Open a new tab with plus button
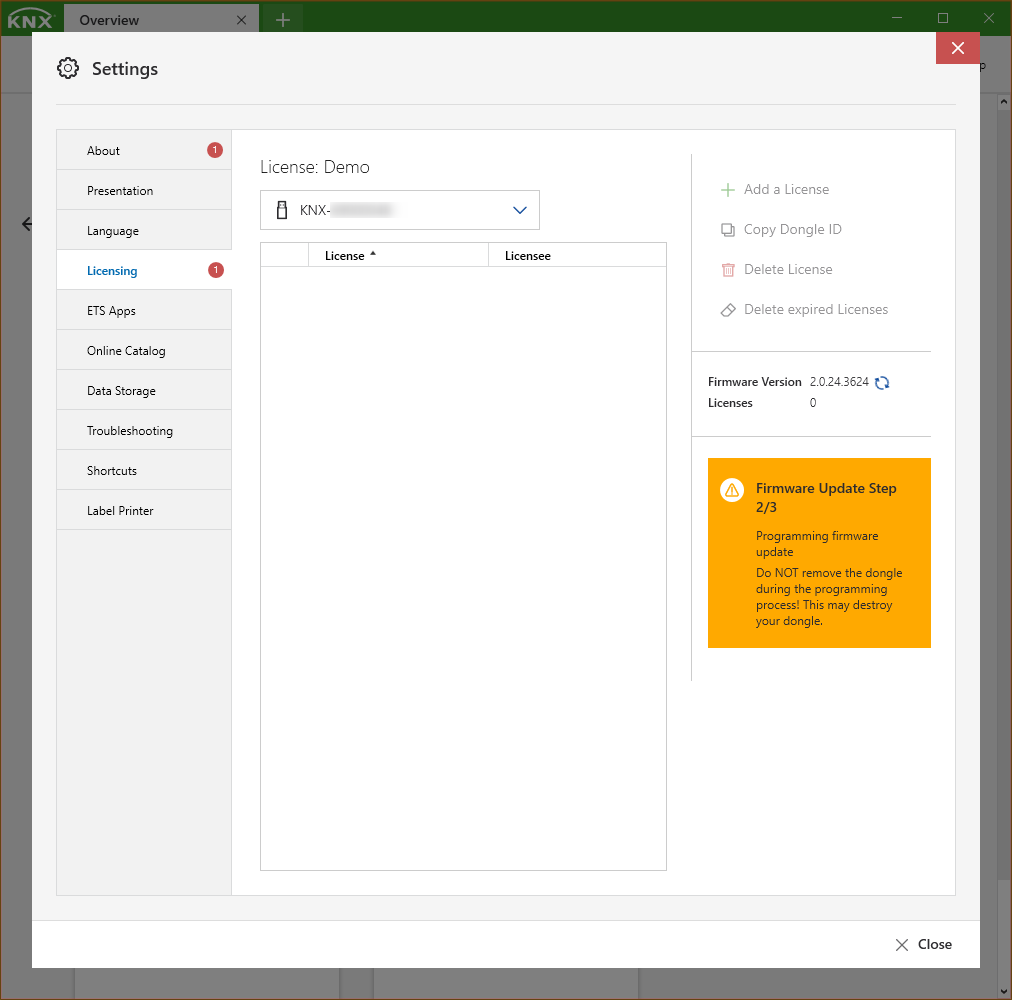Viewport: 1012px width, 1000px height. tap(283, 20)
